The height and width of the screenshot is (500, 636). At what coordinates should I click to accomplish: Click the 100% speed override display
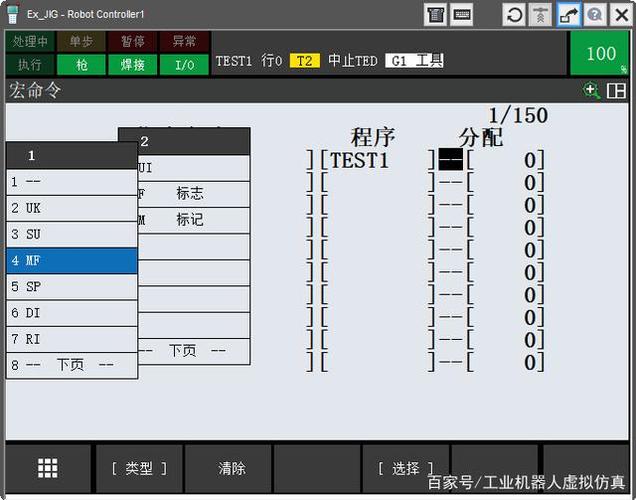point(599,54)
